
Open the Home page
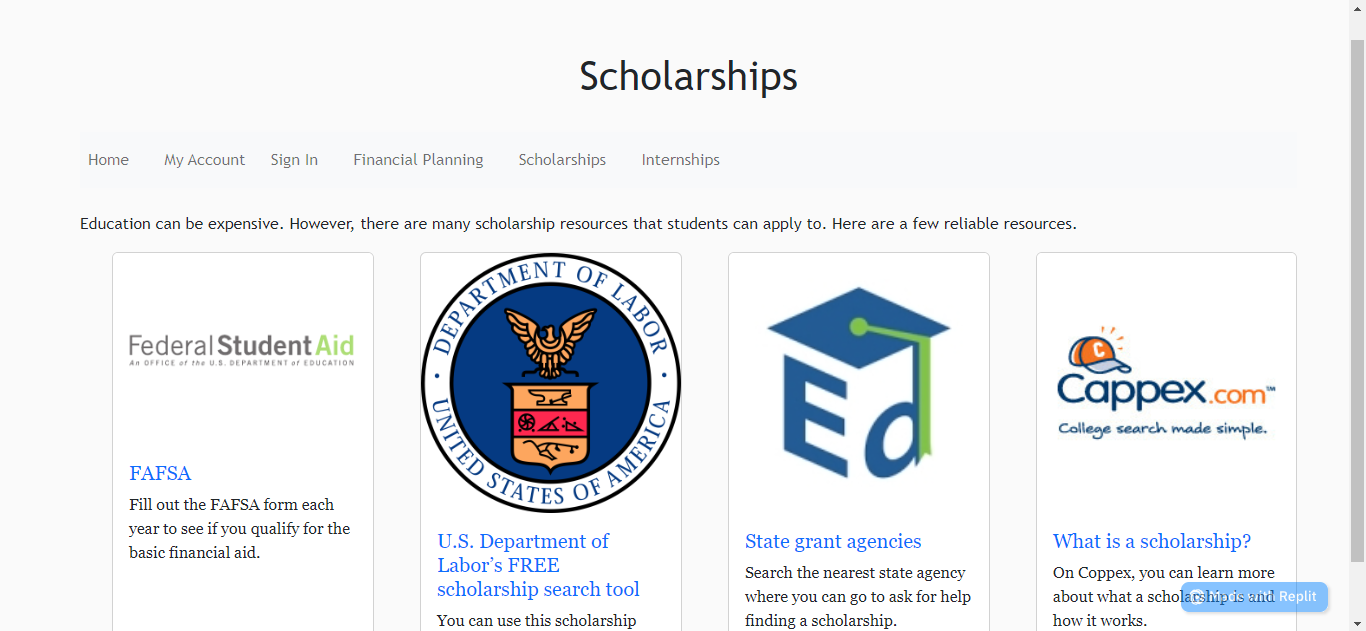pyautogui.click(x=108, y=159)
